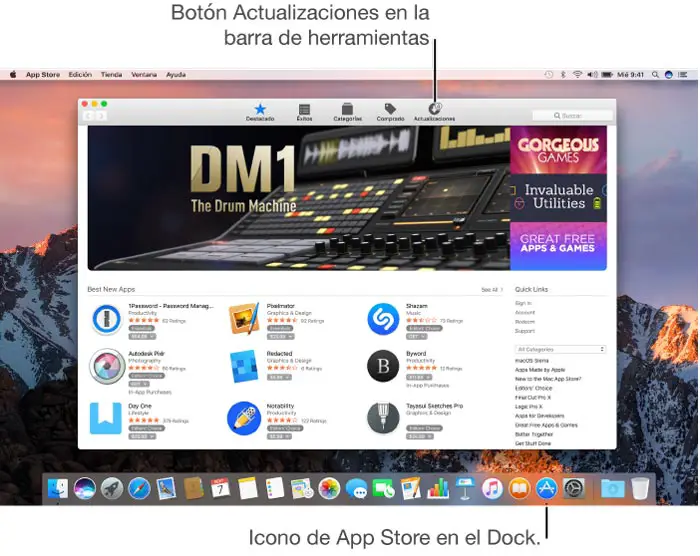Open the Final Cut Pro X link
Viewport: 700px width, 556px height.
(533, 397)
